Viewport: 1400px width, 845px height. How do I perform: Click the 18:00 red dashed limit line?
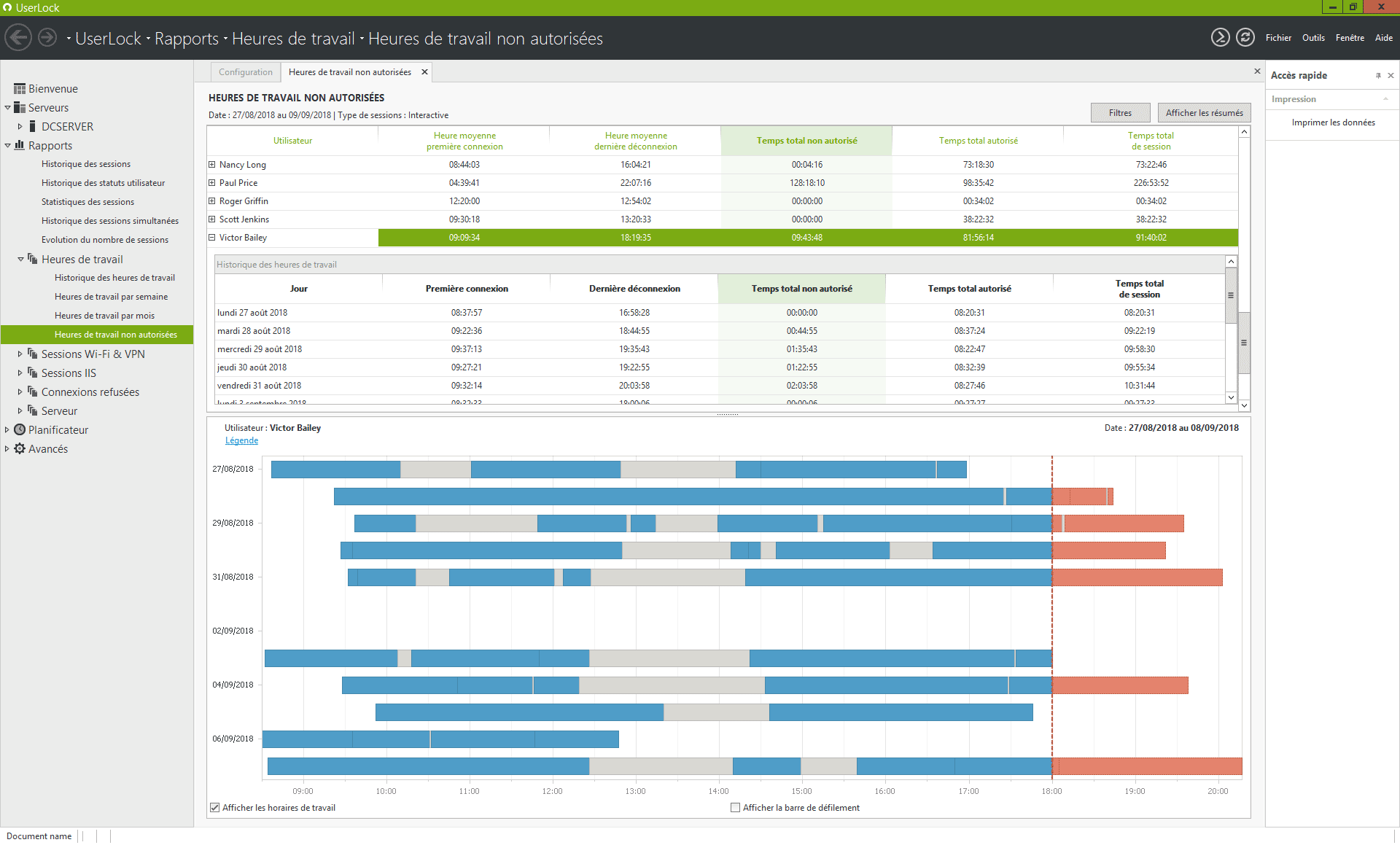1052,618
